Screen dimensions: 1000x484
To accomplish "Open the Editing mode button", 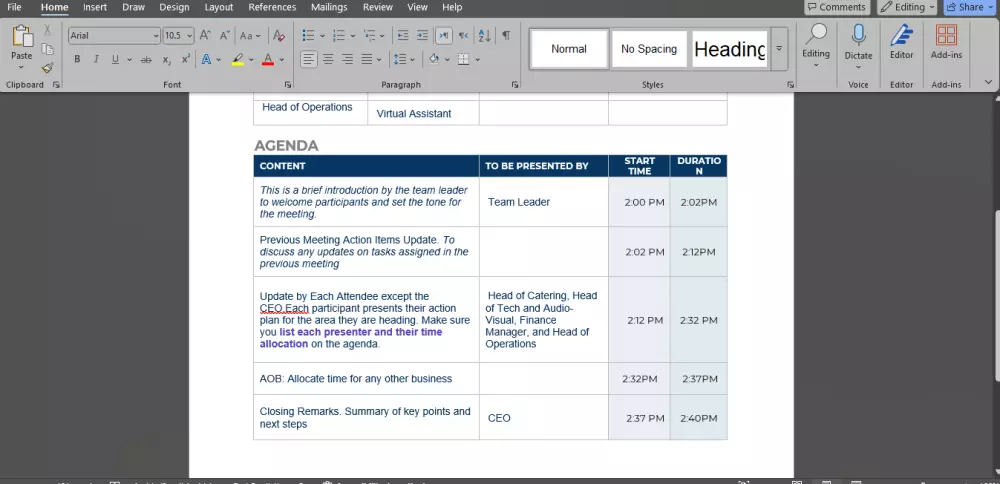I will 909,7.
